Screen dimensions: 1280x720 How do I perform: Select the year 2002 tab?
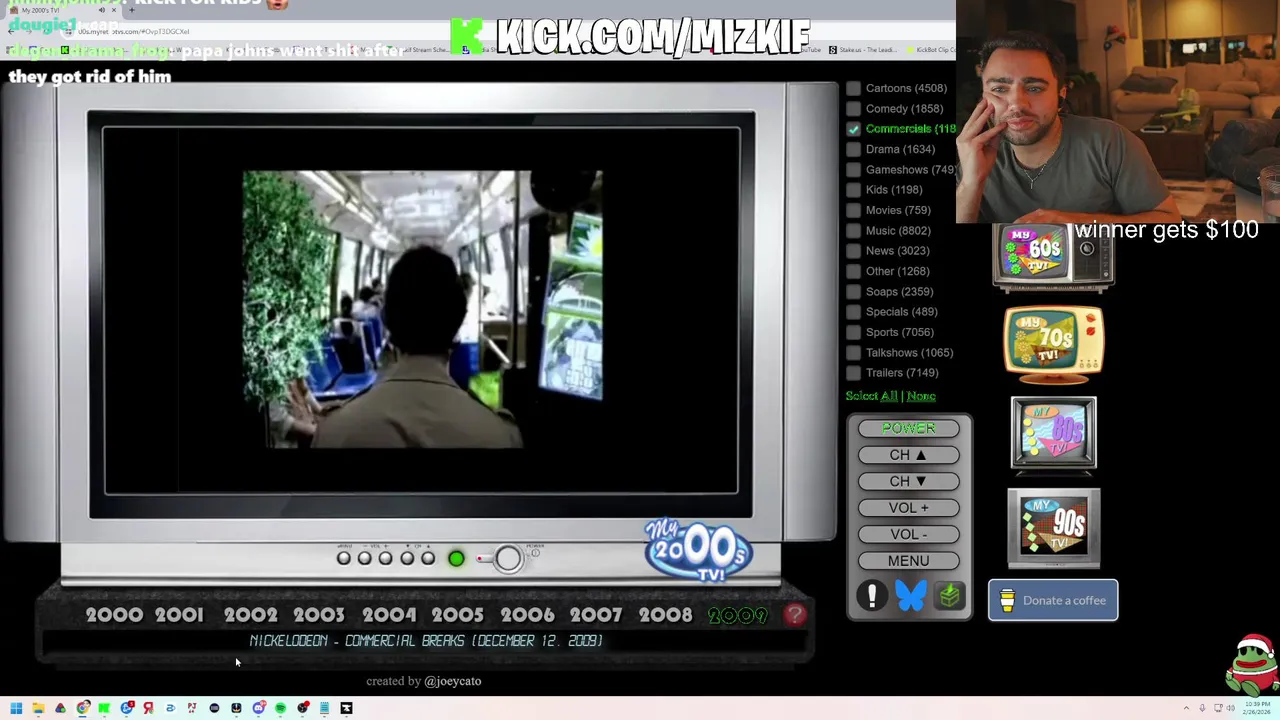click(251, 616)
